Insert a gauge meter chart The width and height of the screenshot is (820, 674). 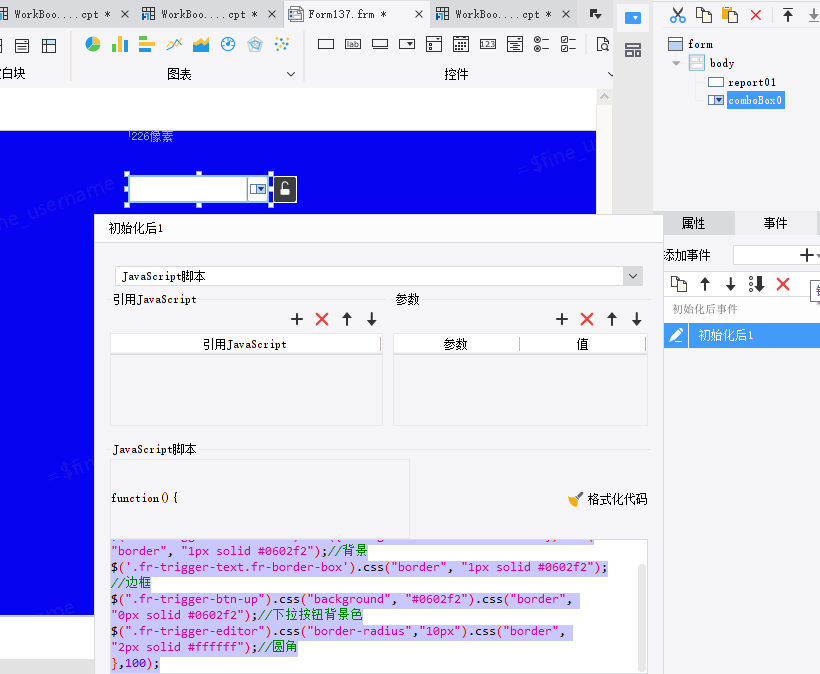(x=228, y=44)
